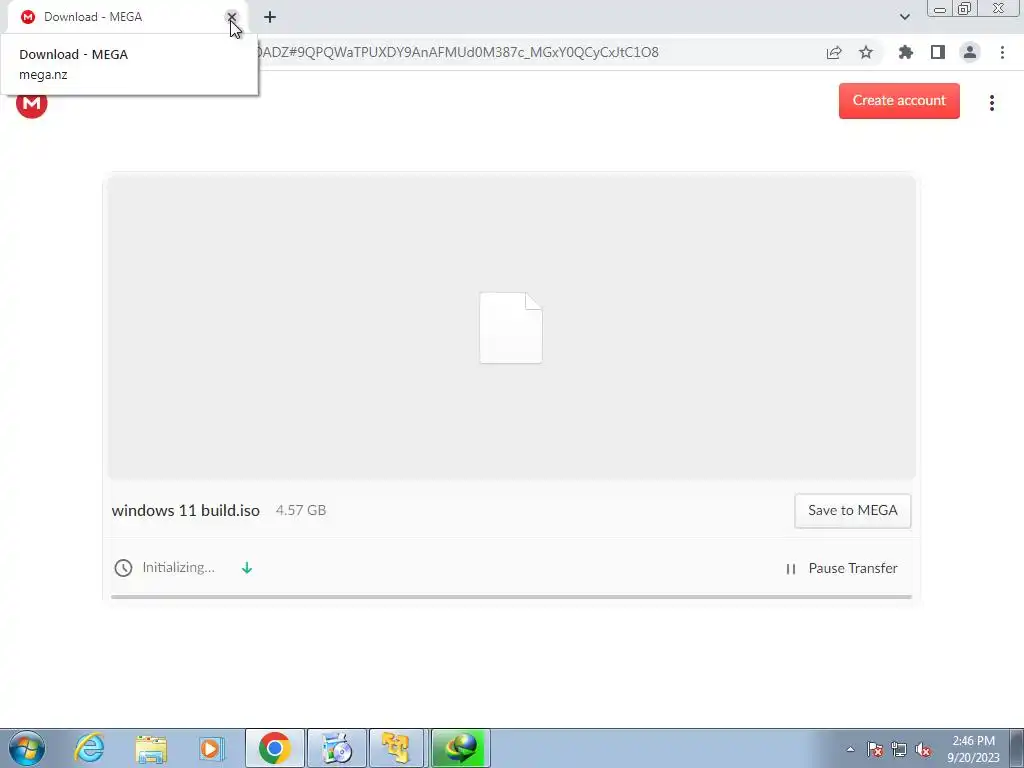Screen dimensions: 1024x768
Task: Click Chrome icon in taskbar
Action: point(274,748)
